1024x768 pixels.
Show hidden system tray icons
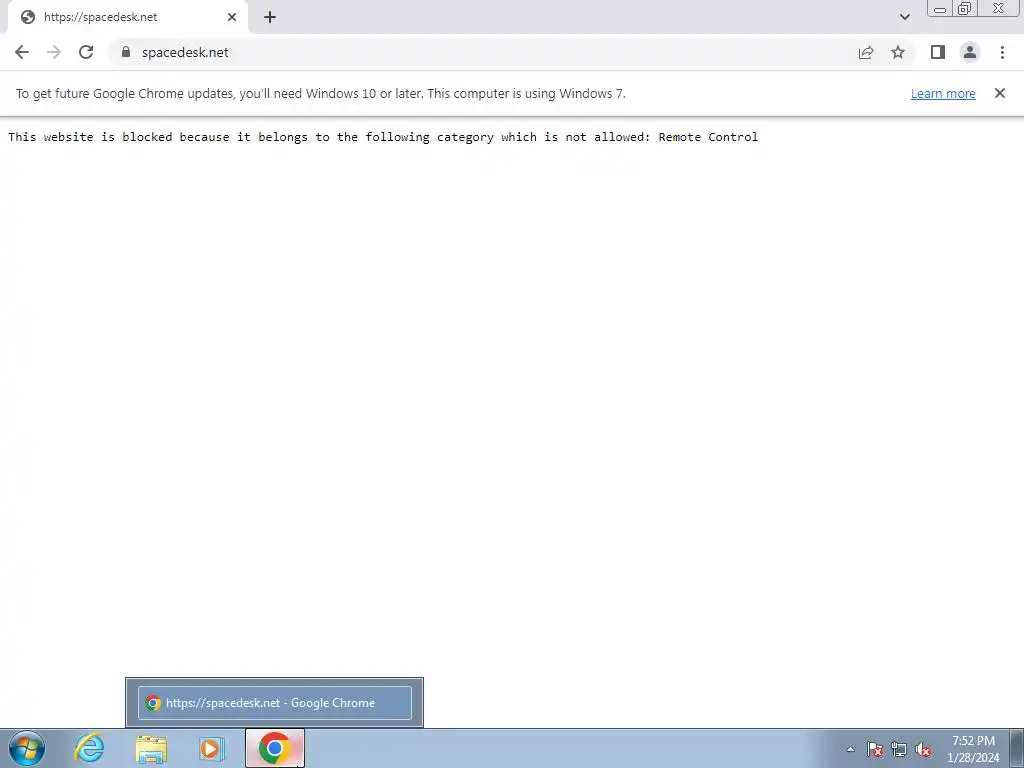point(850,749)
